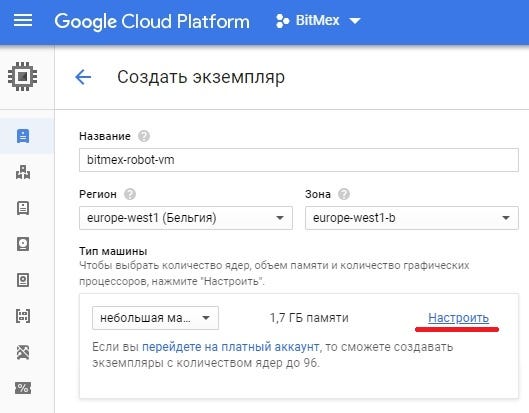Expand the BitMex project selector
Screen dimensions: 529x413
point(318,21)
